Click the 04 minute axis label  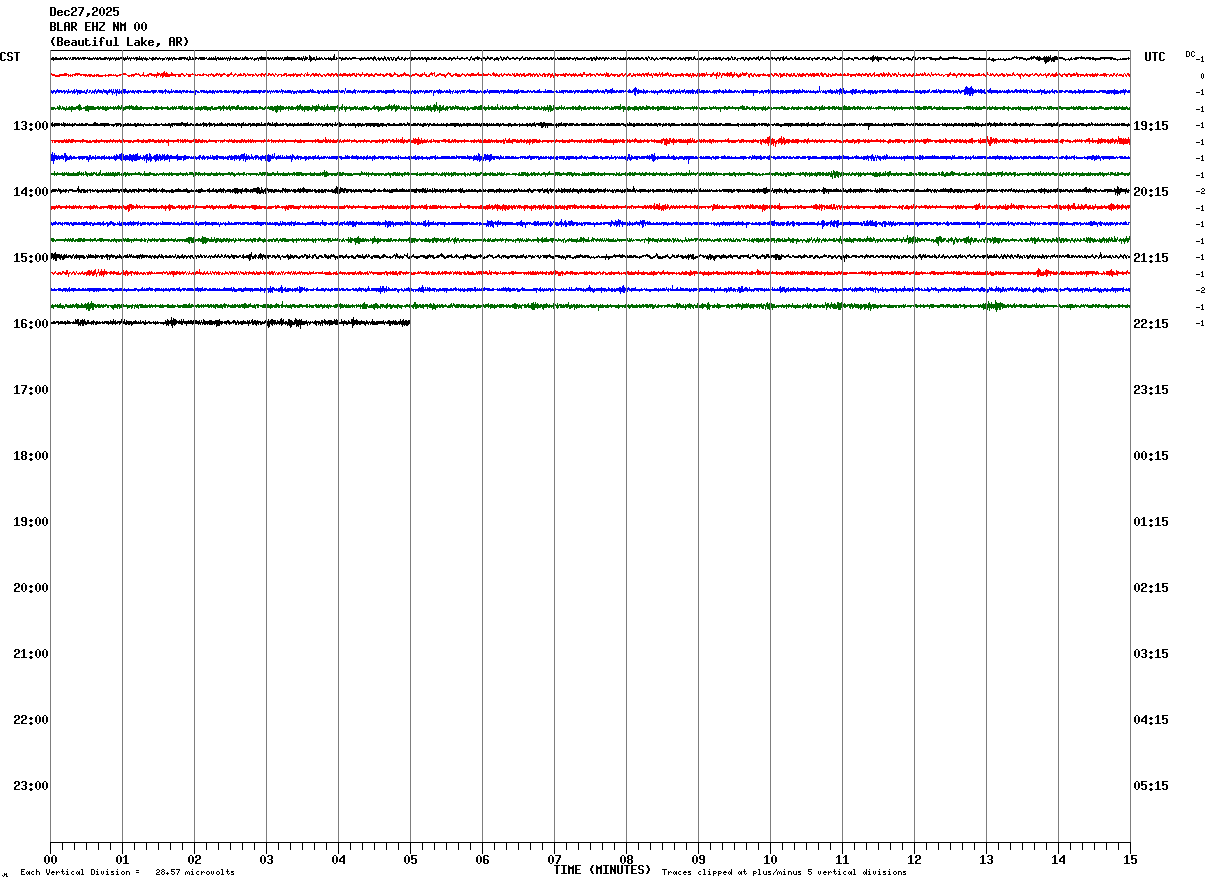pyautogui.click(x=338, y=860)
